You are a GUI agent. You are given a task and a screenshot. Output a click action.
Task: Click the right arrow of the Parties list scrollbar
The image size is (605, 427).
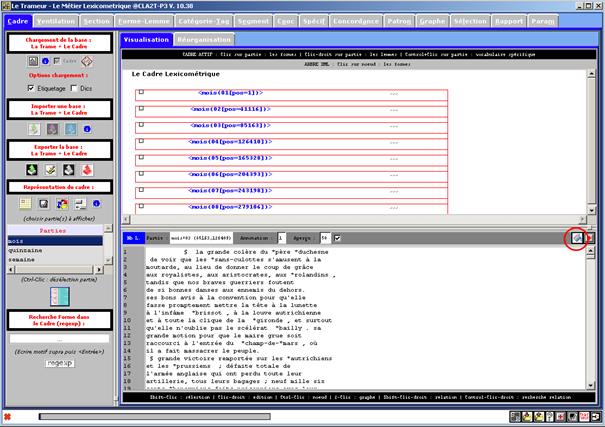pyautogui.click(x=99, y=270)
